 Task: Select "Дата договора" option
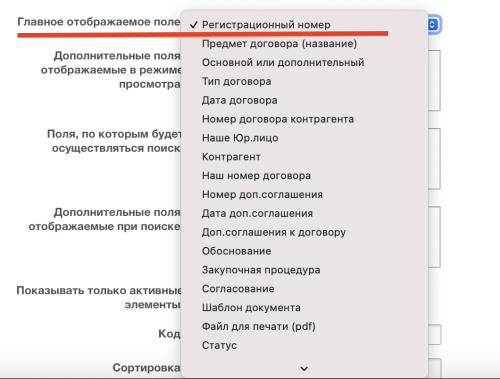304,100
